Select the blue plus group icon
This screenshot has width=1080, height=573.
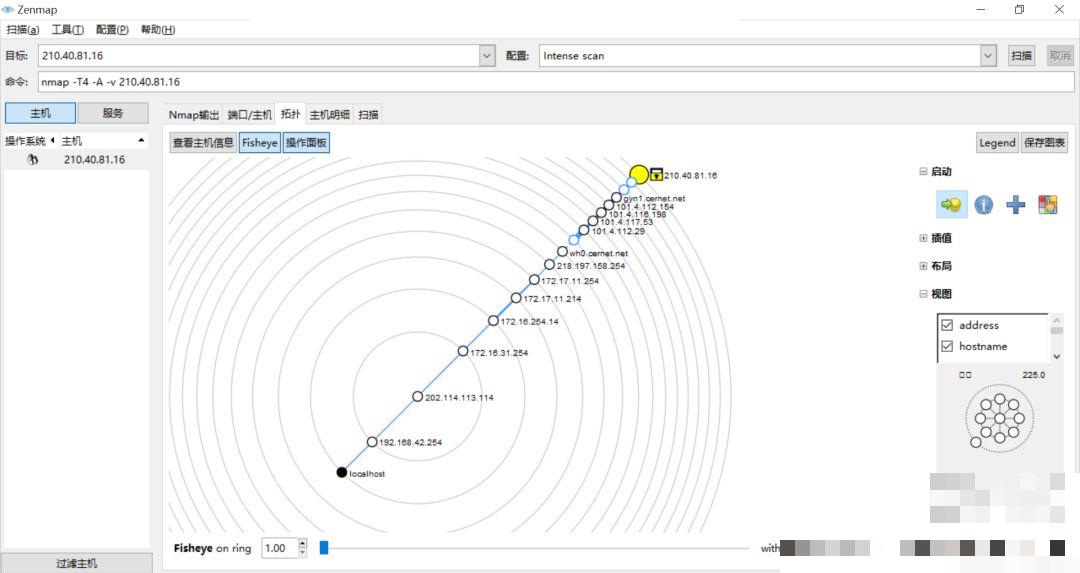(x=1015, y=205)
